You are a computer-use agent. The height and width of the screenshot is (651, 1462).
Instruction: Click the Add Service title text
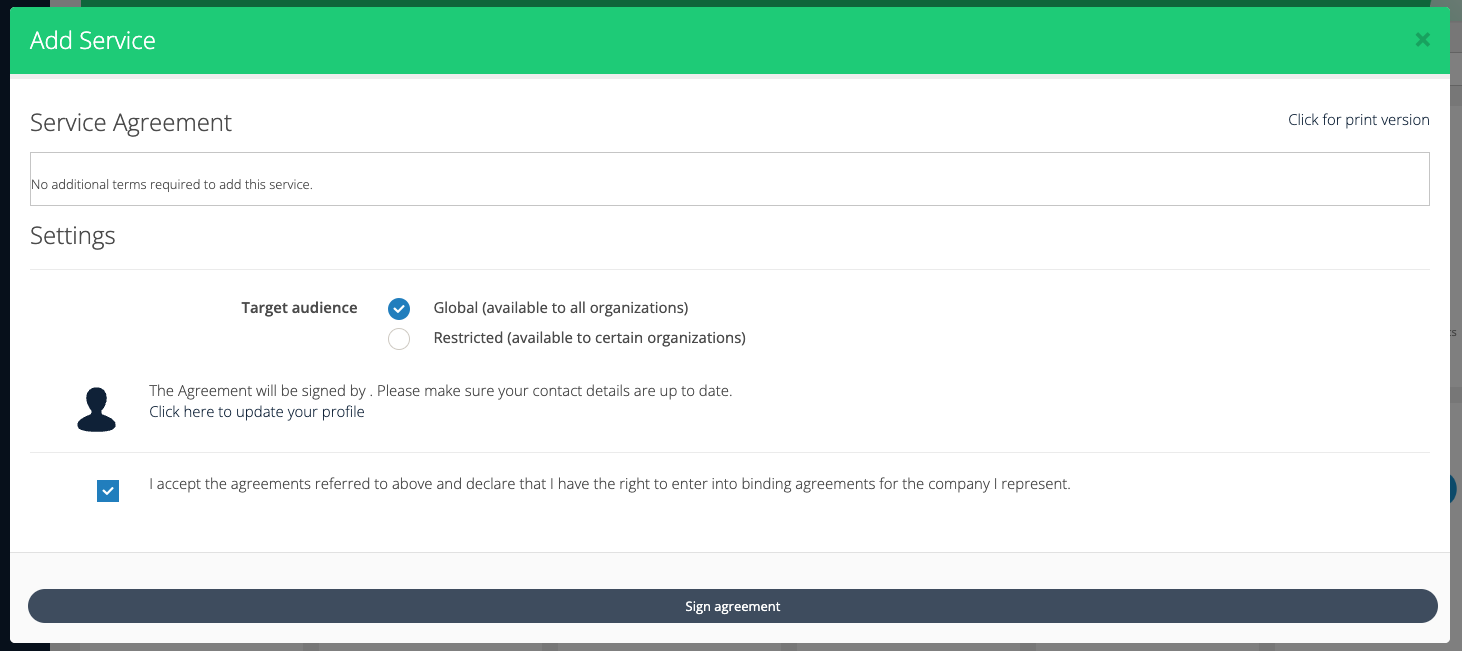(93, 41)
